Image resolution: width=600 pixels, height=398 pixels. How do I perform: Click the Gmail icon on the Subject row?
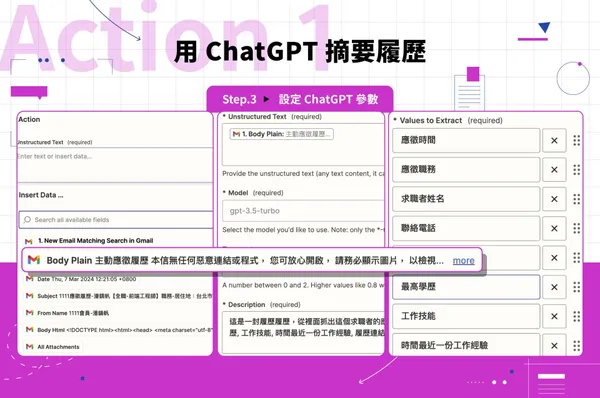point(29,295)
